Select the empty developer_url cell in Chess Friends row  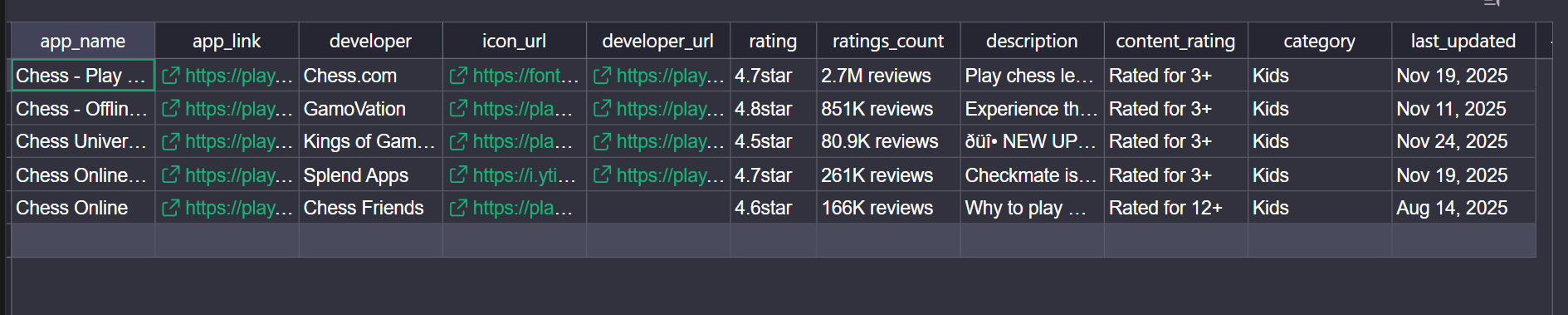click(x=657, y=208)
